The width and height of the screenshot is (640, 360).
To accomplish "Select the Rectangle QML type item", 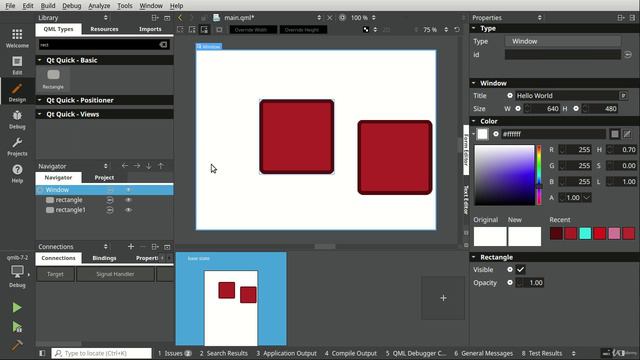I will click(x=53, y=79).
